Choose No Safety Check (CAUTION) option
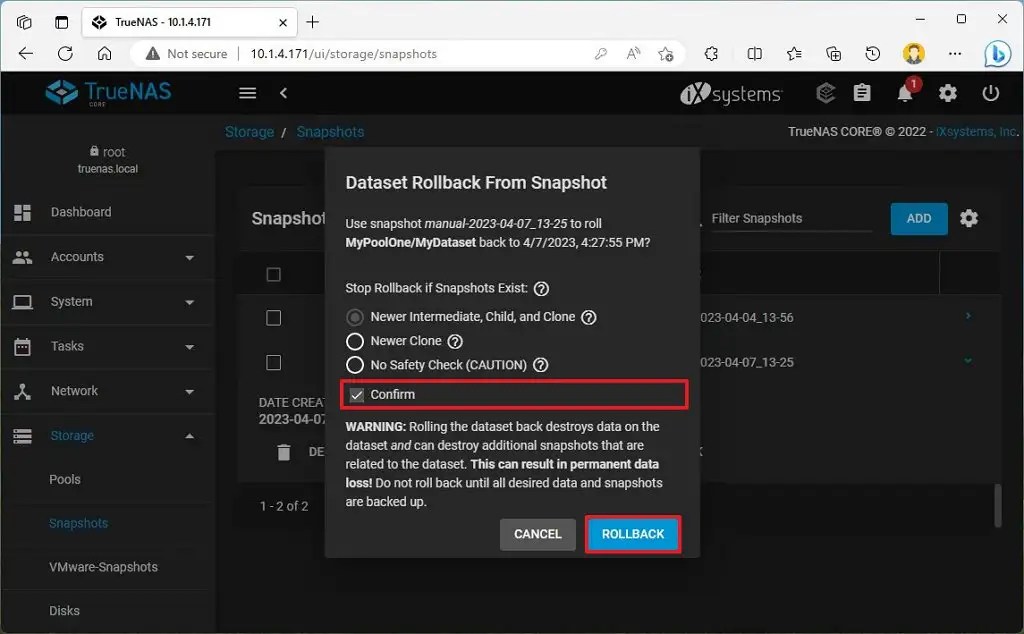The image size is (1024, 634). [x=355, y=365]
